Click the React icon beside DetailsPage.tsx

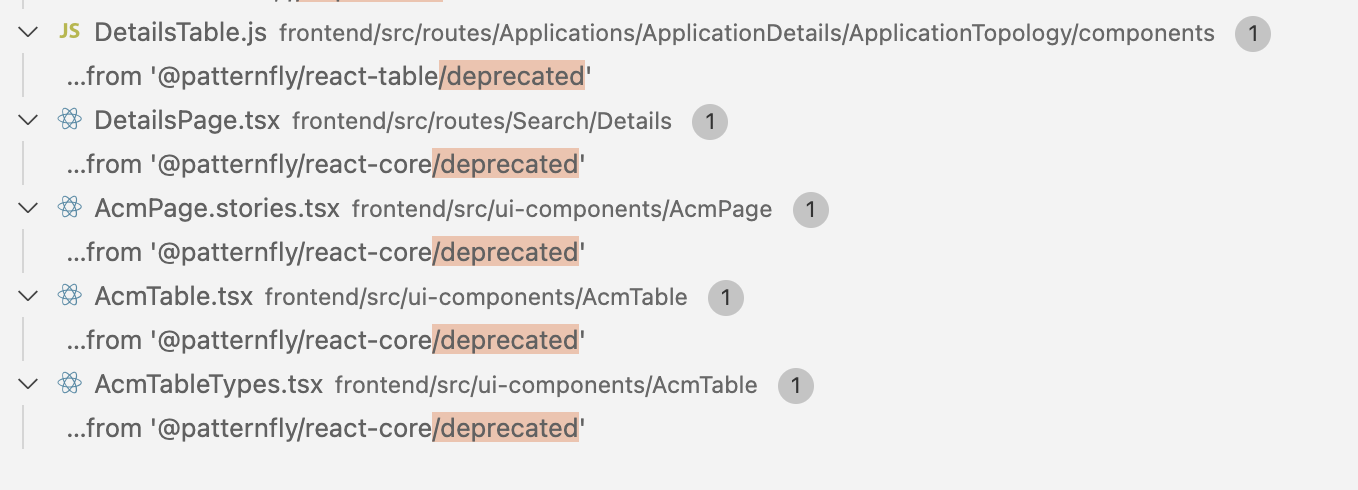click(69, 121)
